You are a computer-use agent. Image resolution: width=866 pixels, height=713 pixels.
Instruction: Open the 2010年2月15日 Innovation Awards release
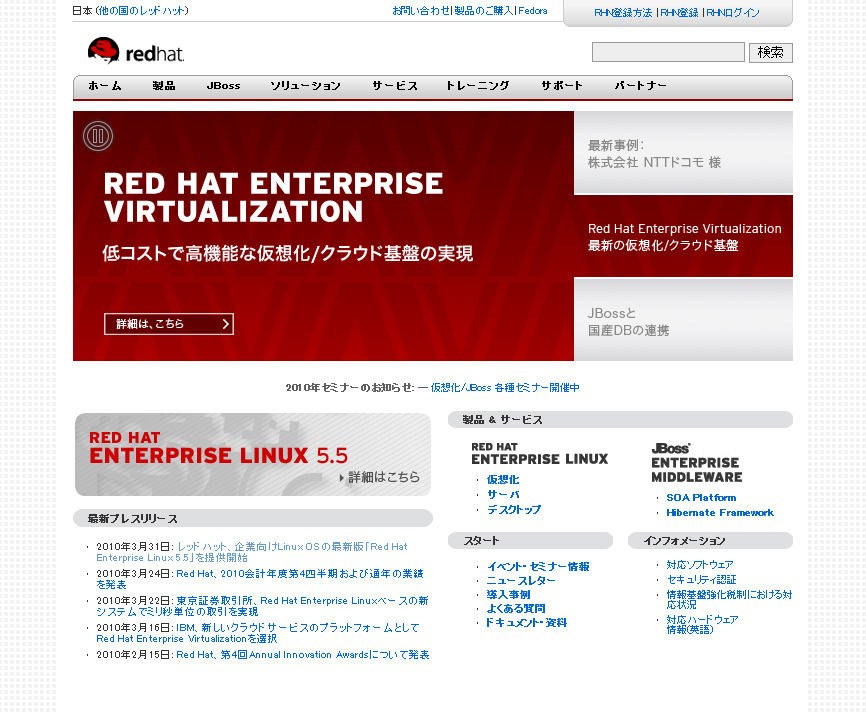click(303, 655)
